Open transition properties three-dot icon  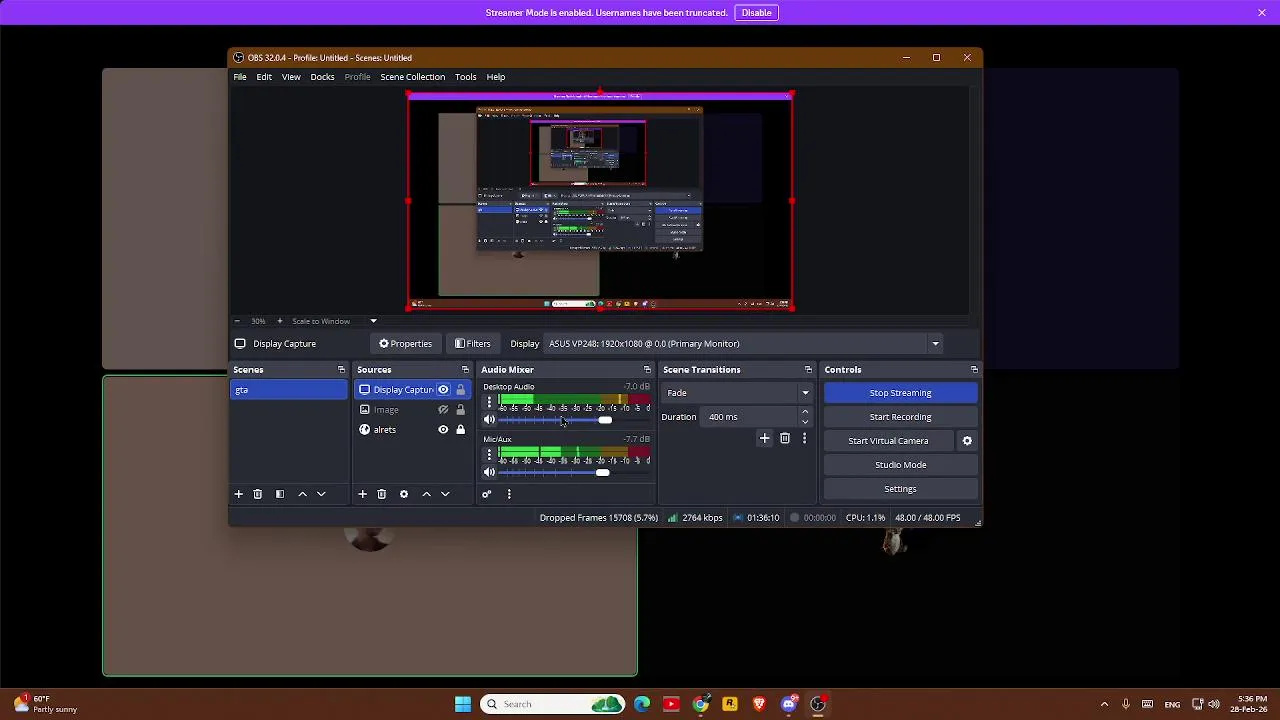point(804,438)
